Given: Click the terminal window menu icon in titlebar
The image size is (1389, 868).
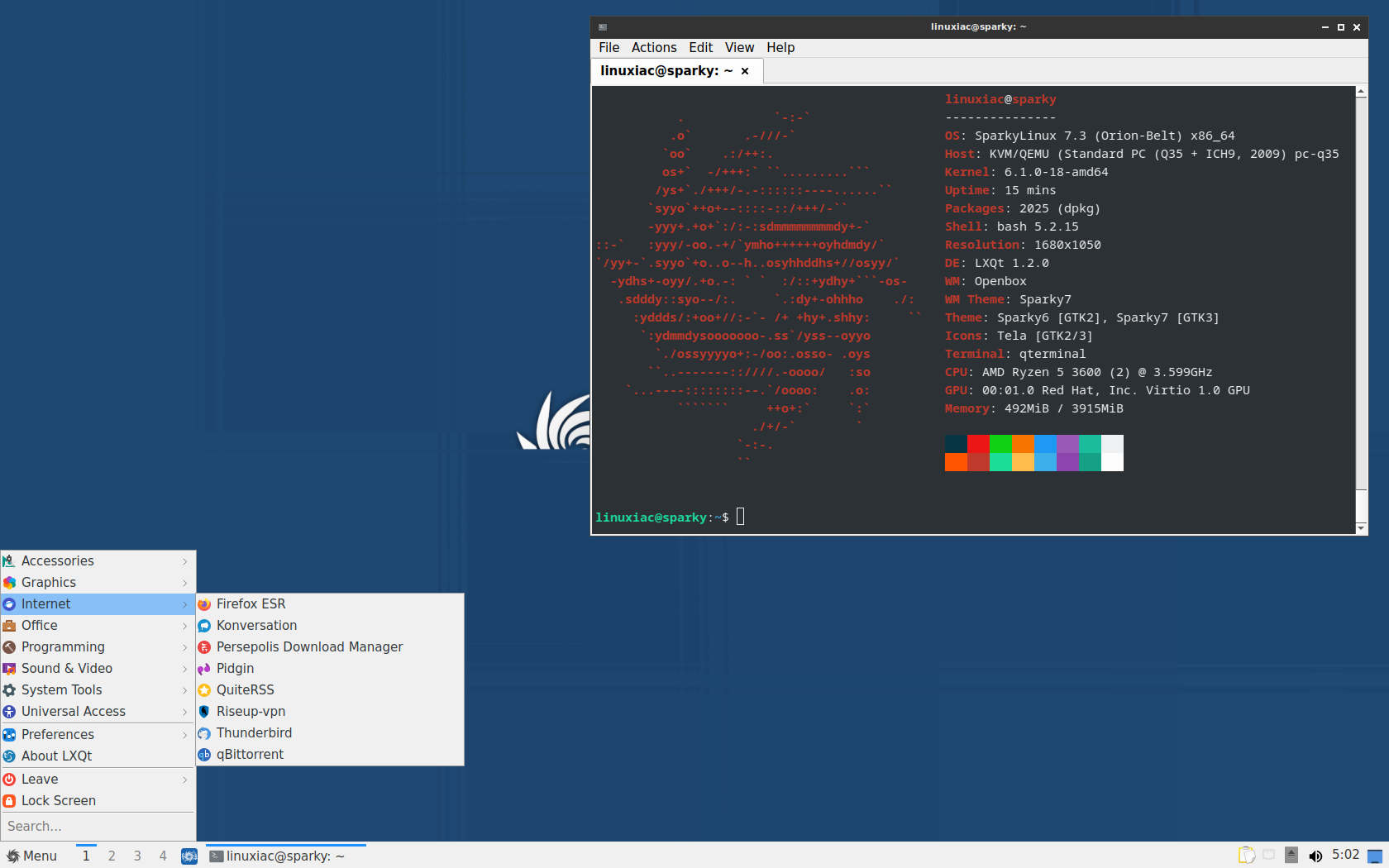Looking at the screenshot, I should coord(603,27).
